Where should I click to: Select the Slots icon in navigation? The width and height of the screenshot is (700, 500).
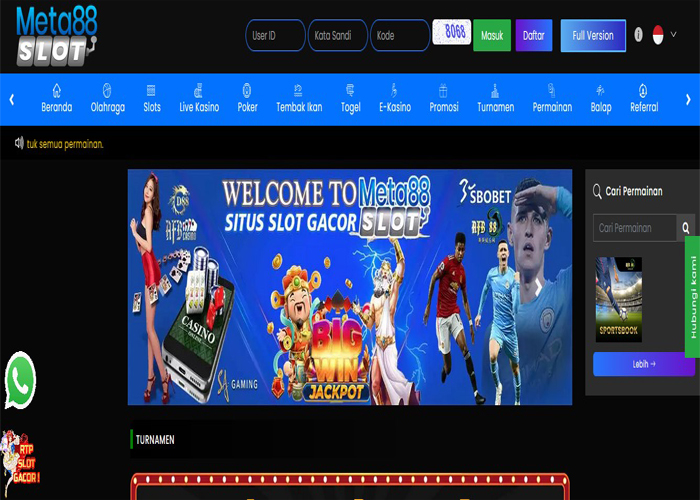151,90
